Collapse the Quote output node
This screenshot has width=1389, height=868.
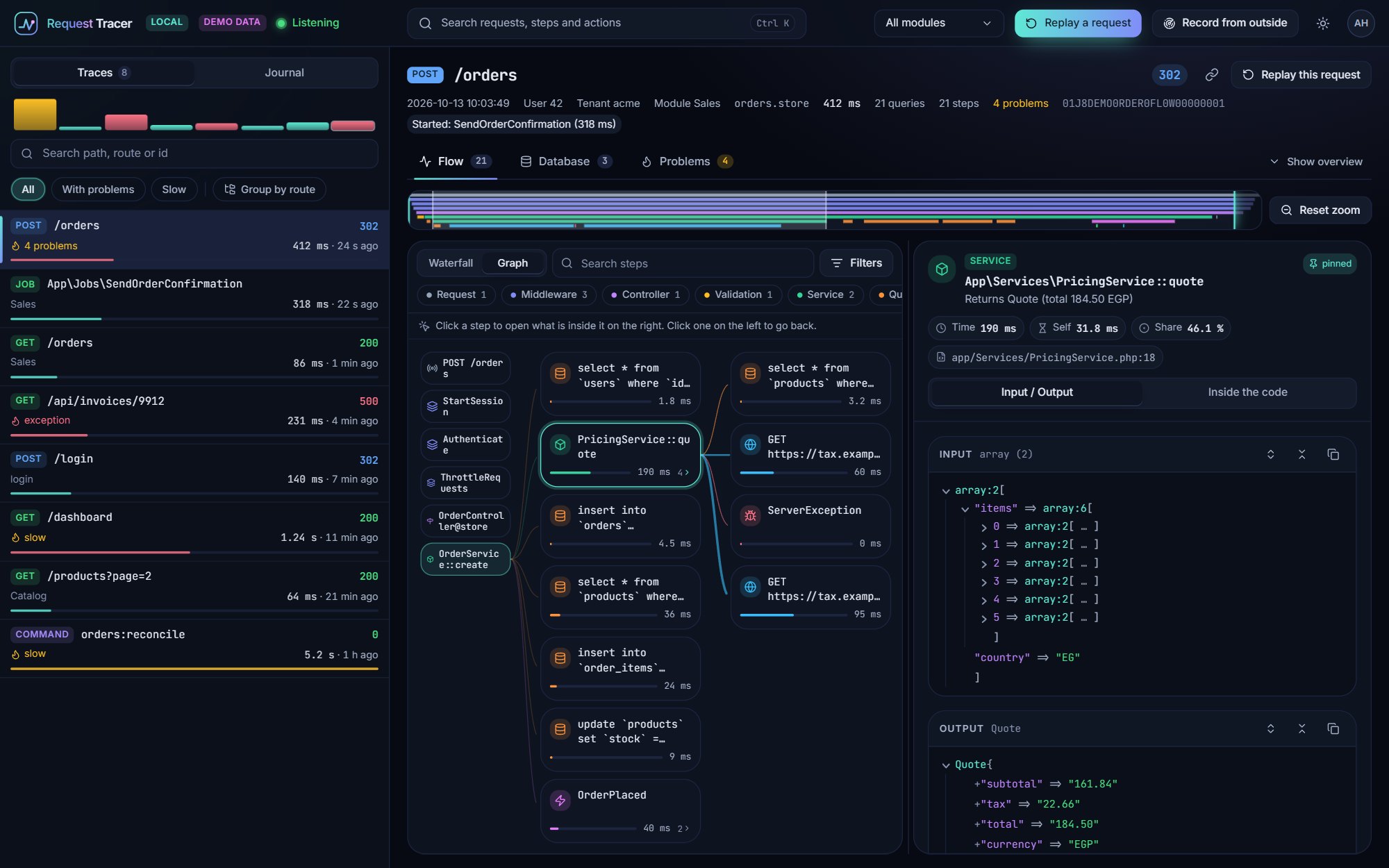(945, 765)
